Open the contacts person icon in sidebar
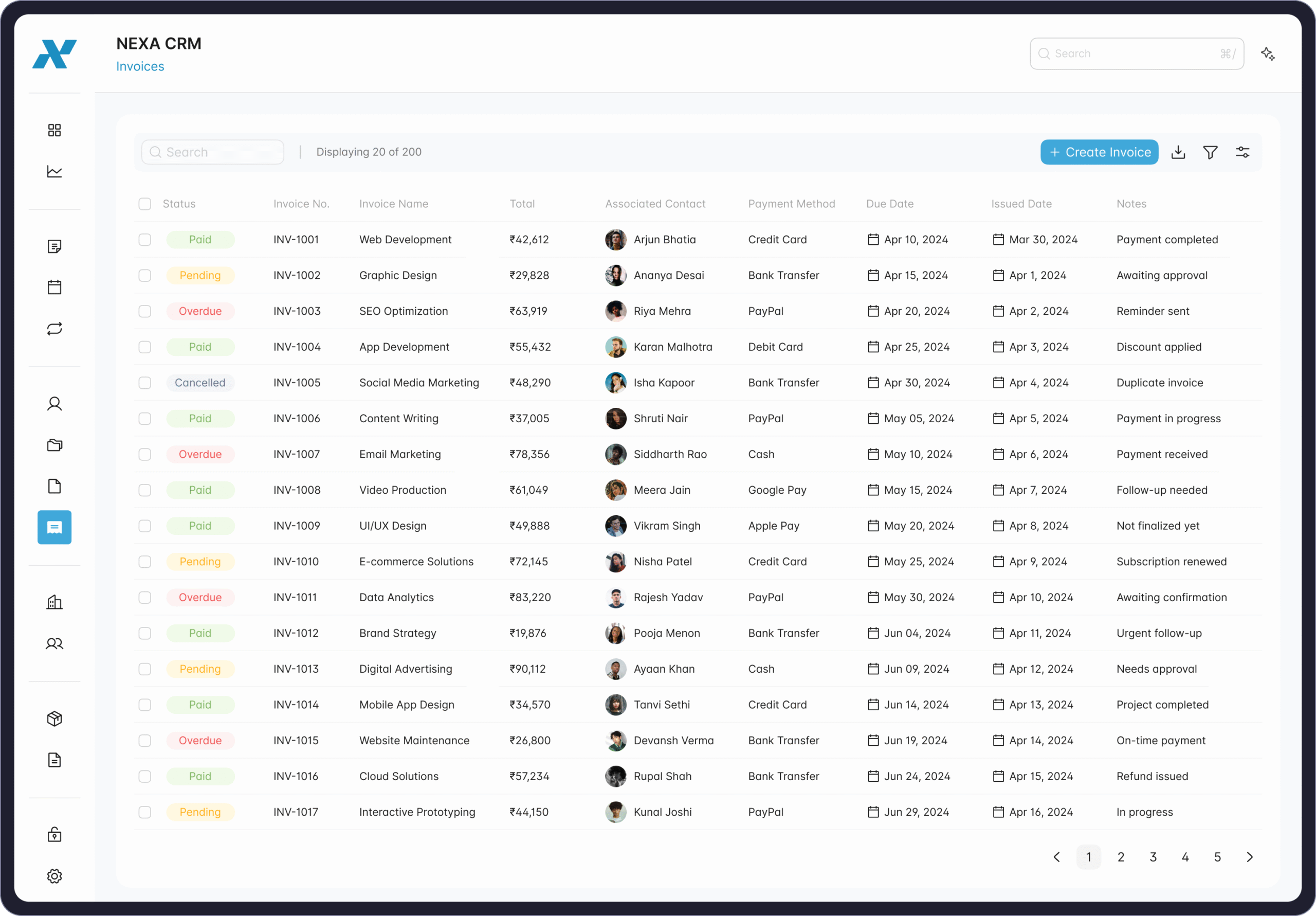 coord(54,404)
